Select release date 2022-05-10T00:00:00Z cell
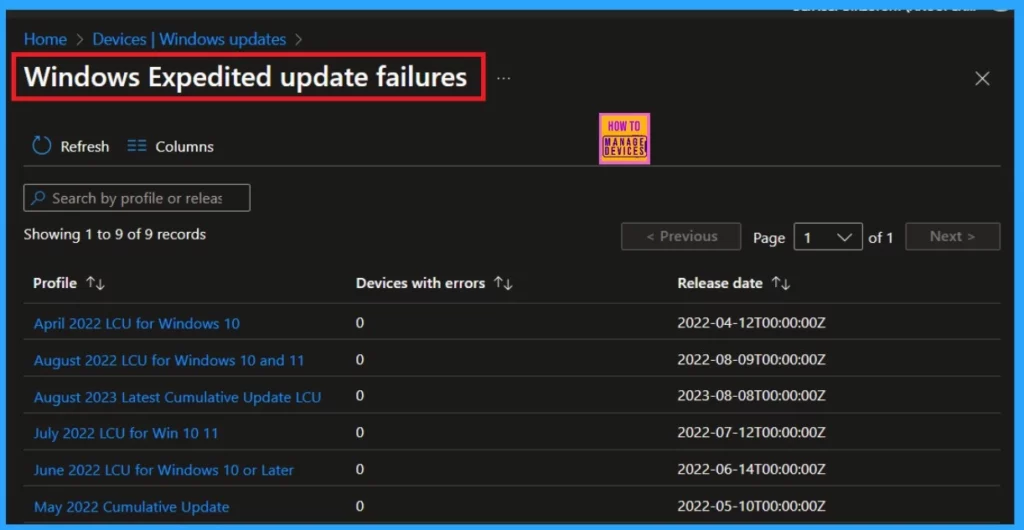This screenshot has height=530, width=1024. tap(752, 507)
